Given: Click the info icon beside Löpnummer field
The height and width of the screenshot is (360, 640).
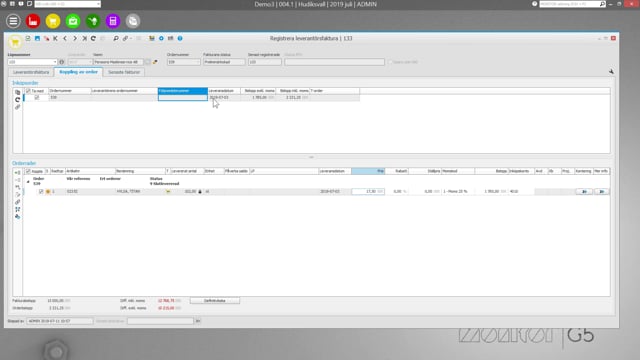Looking at the screenshot, I should coord(62,62).
